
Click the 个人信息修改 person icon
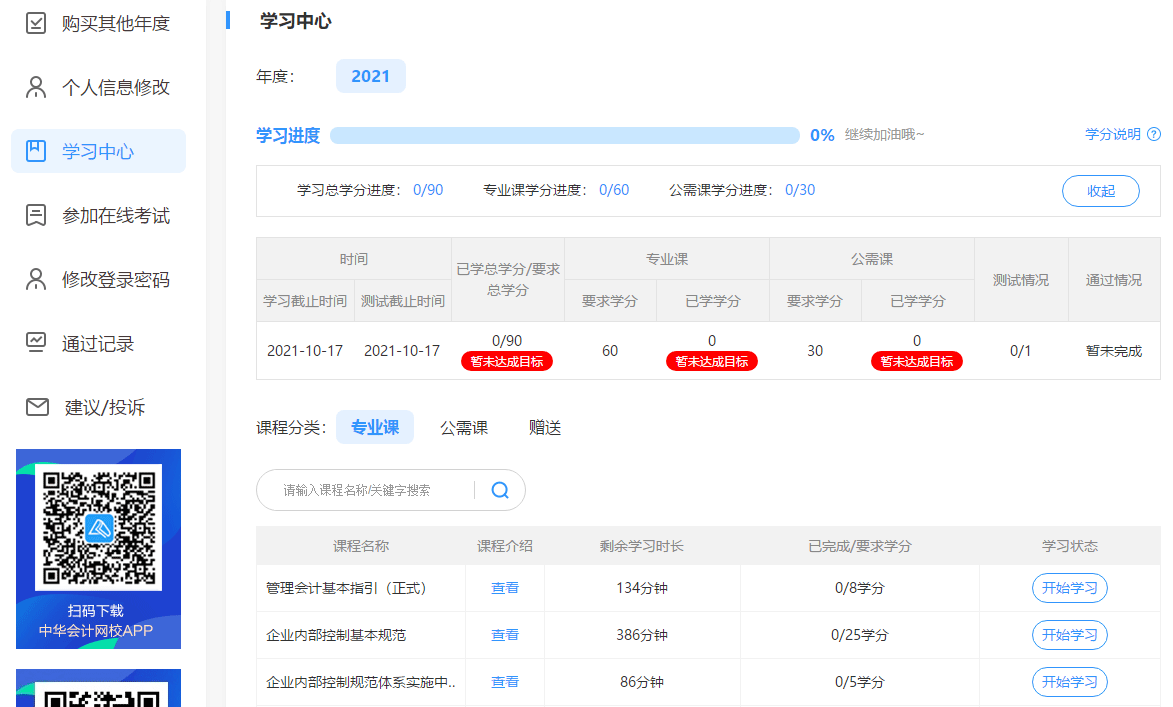(x=36, y=87)
